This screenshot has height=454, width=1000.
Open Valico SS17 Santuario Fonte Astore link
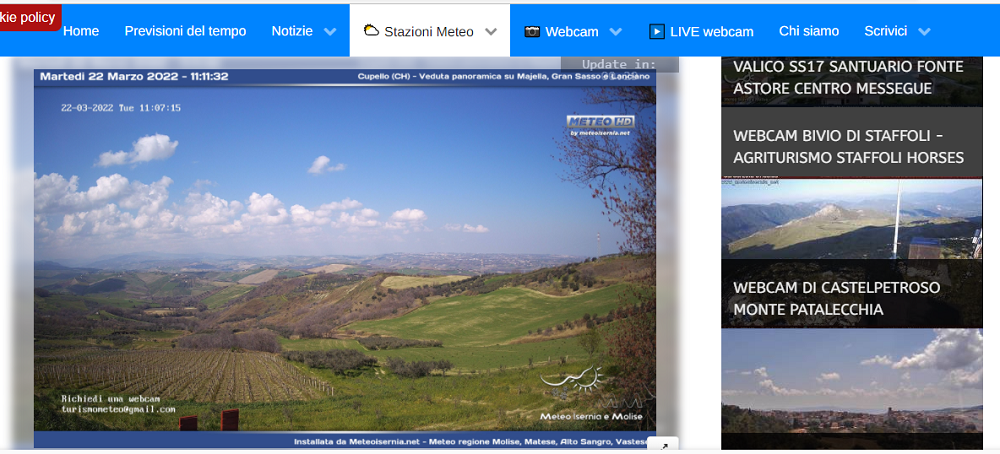pos(848,78)
